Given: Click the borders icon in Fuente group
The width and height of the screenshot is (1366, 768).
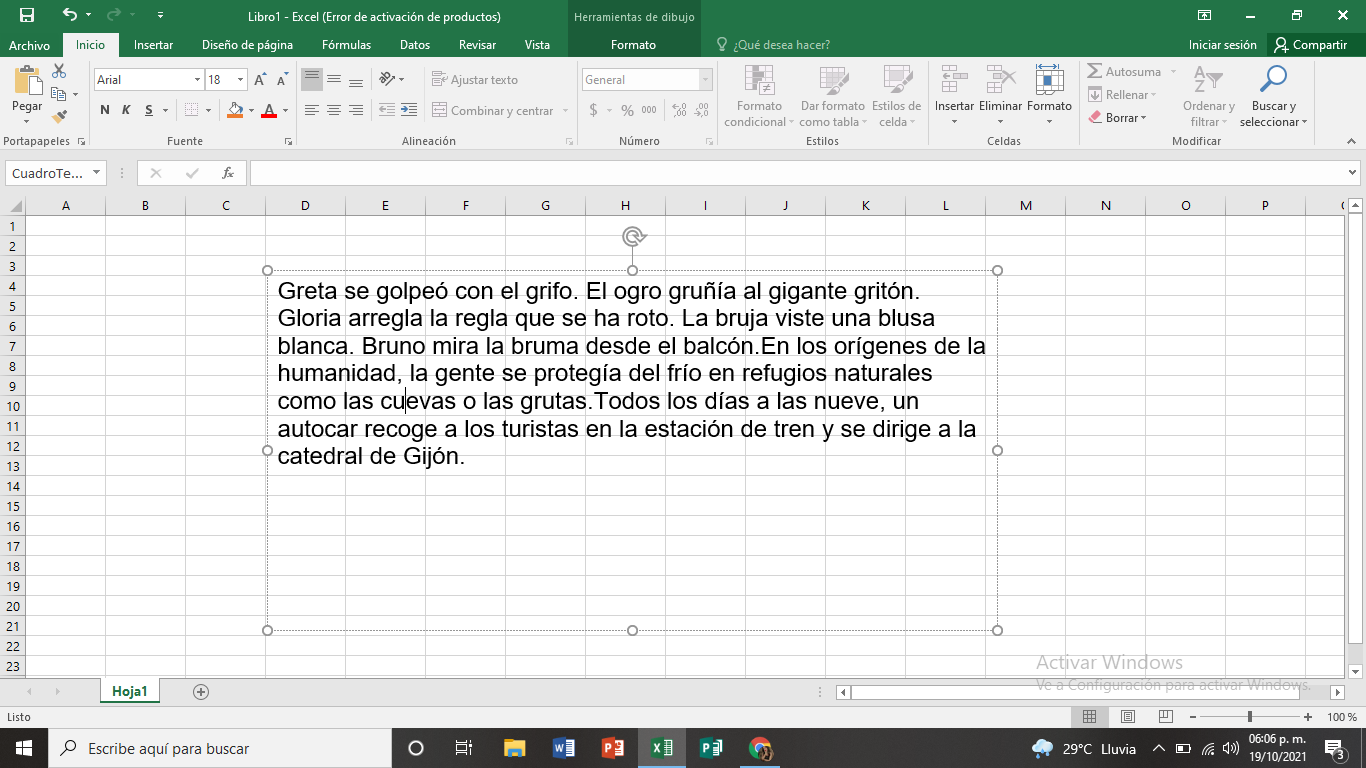Looking at the screenshot, I should (x=192, y=110).
